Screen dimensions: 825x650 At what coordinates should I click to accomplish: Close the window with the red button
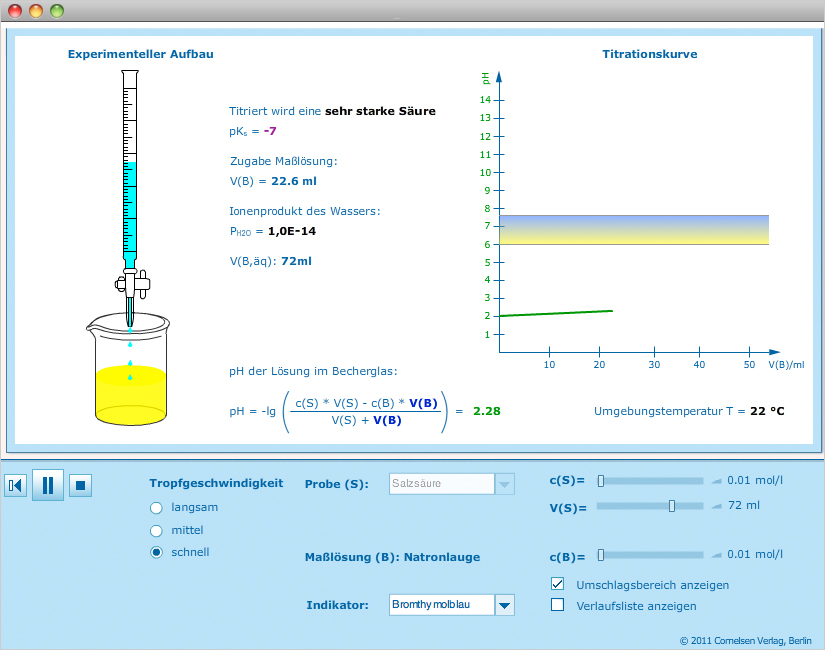click(x=15, y=11)
